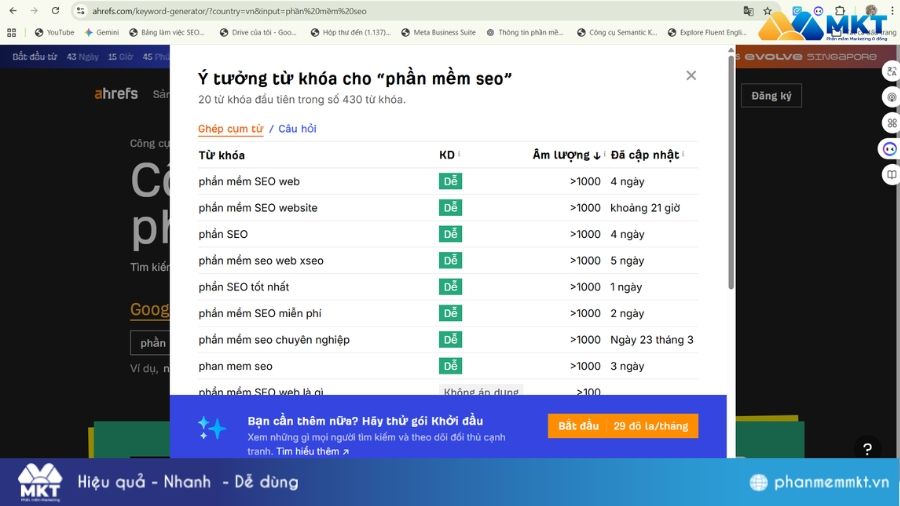Open the Meta Business Suite bookmark
Image resolution: width=900 pixels, height=506 pixels.
coord(439,33)
